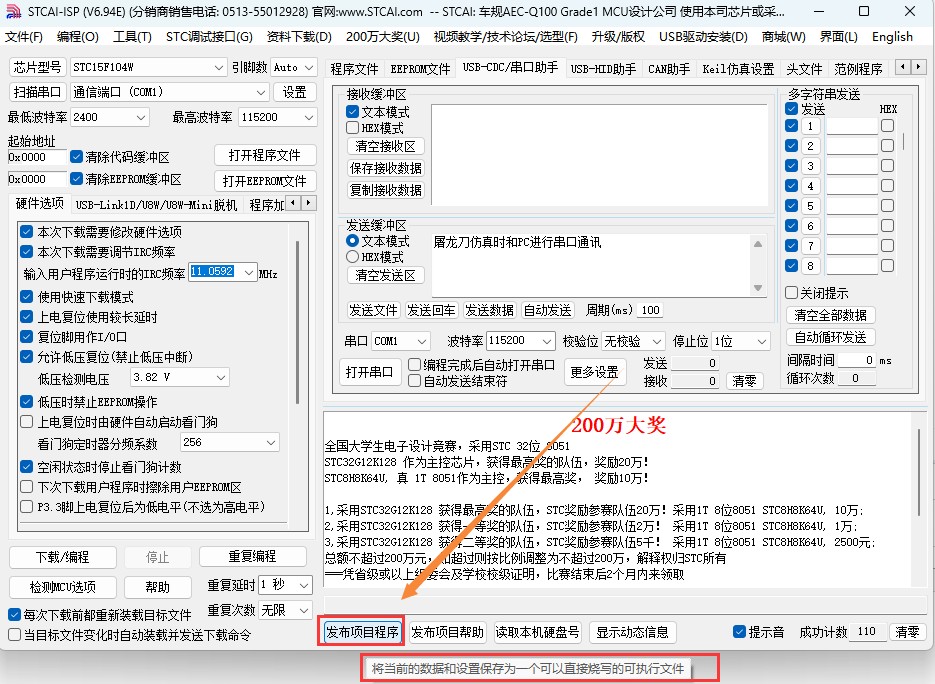Viewport: 935px width, 684px height.
Task: Open the 文件(F) menu
Action: (x=24, y=37)
